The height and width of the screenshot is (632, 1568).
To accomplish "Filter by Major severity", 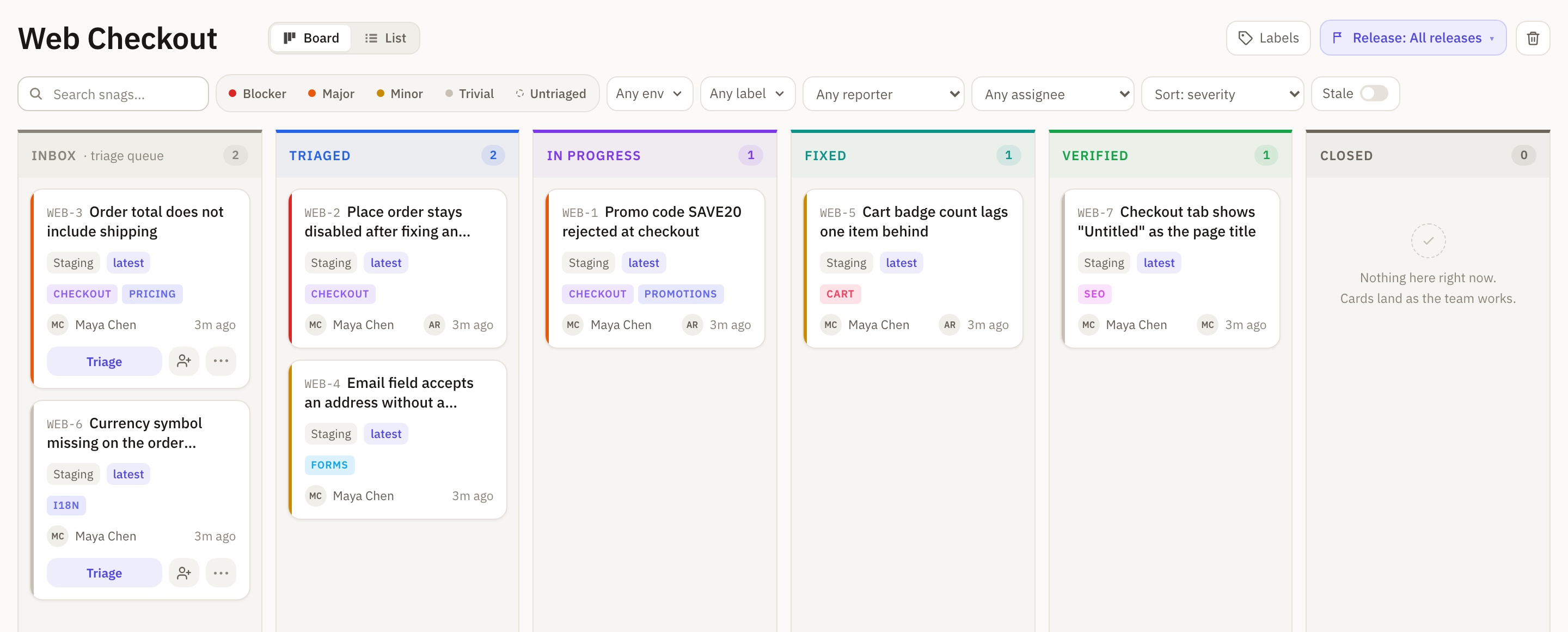I will click(x=330, y=93).
